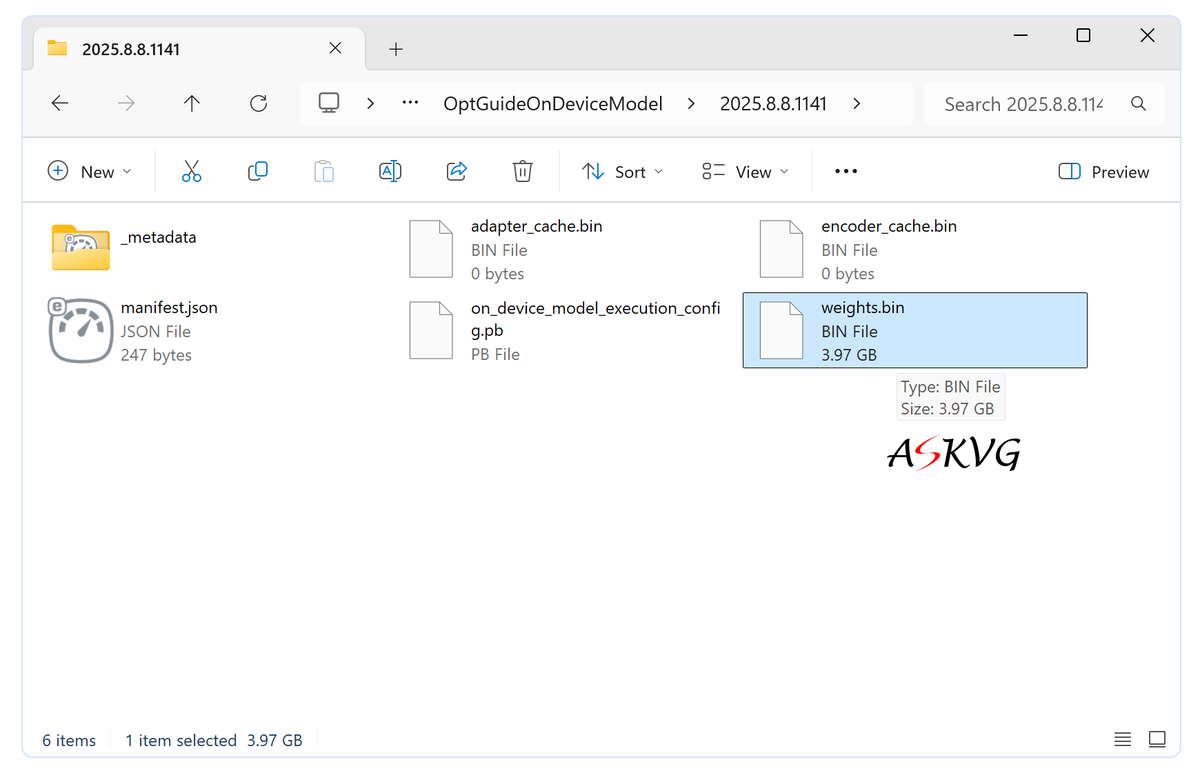Click the Up arrow to go to parent folder
The width and height of the screenshot is (1200, 782).
191,103
